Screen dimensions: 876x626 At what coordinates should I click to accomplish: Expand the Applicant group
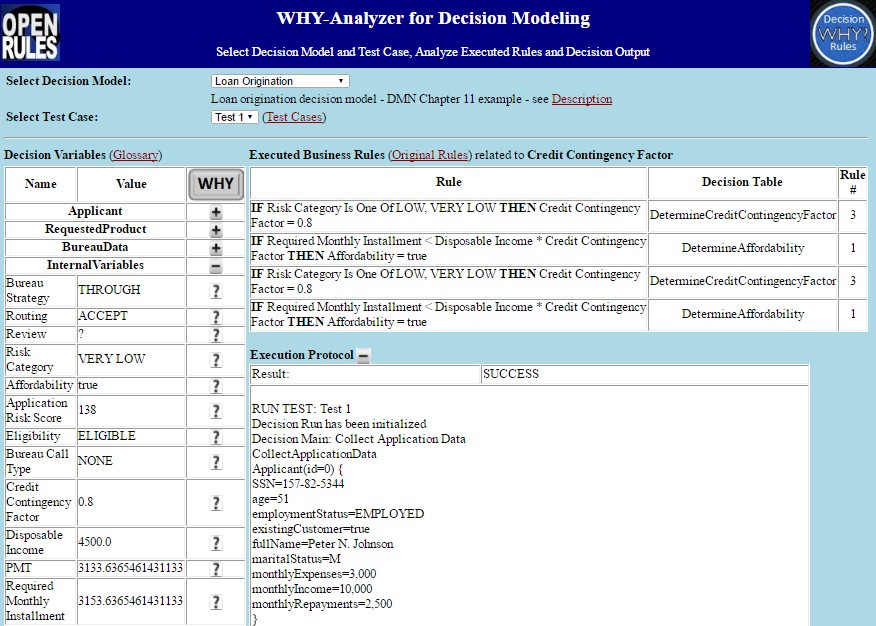[216, 212]
